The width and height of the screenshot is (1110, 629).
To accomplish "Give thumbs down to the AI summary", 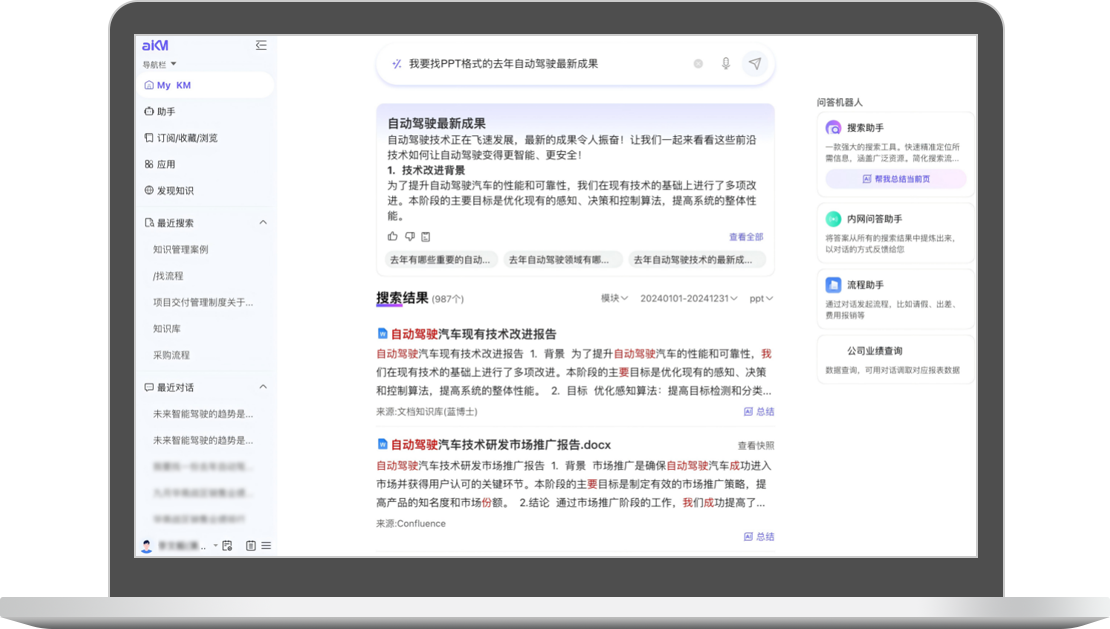I will pos(409,237).
